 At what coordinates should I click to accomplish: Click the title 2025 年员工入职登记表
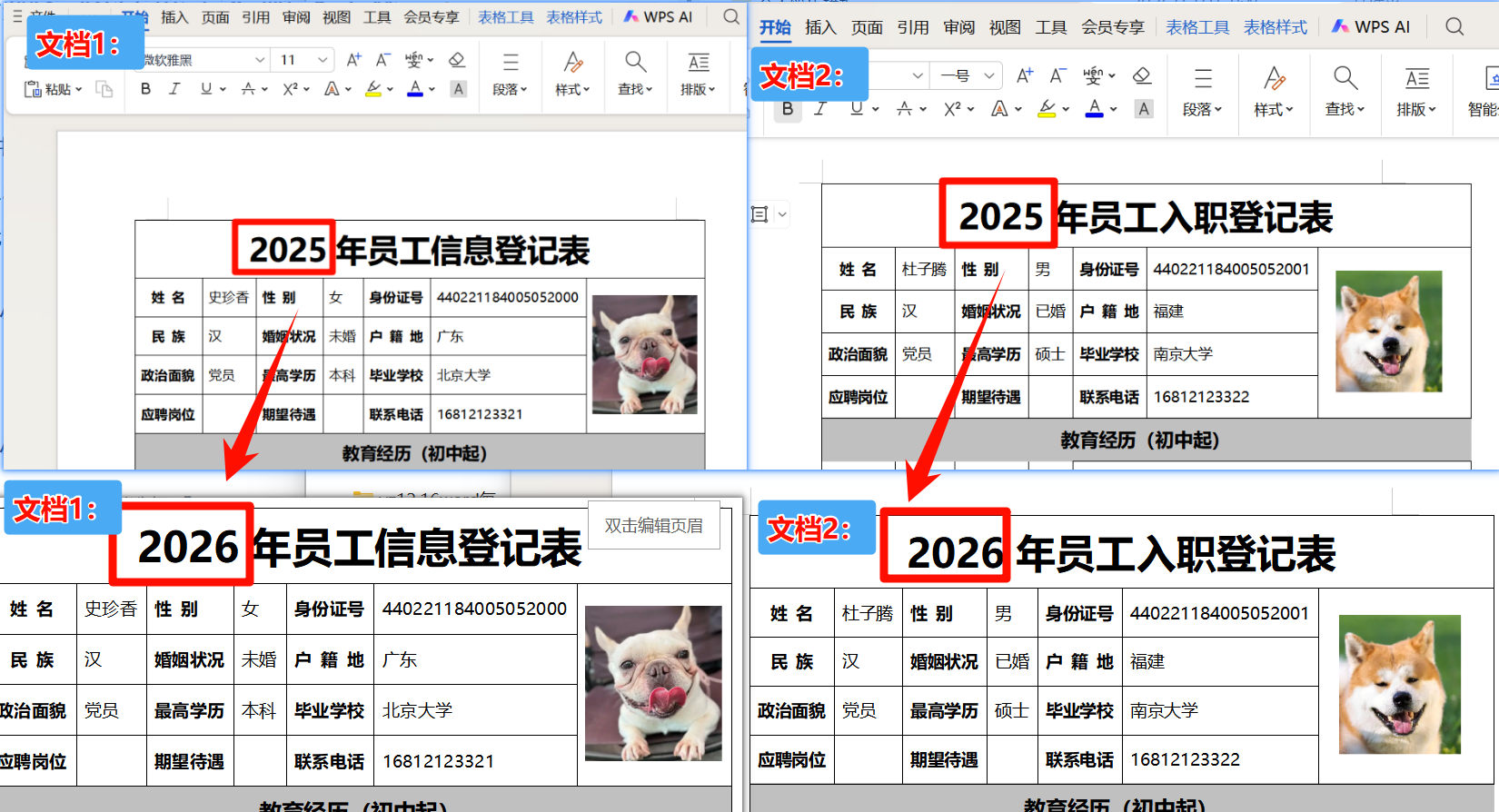[x=1146, y=216]
